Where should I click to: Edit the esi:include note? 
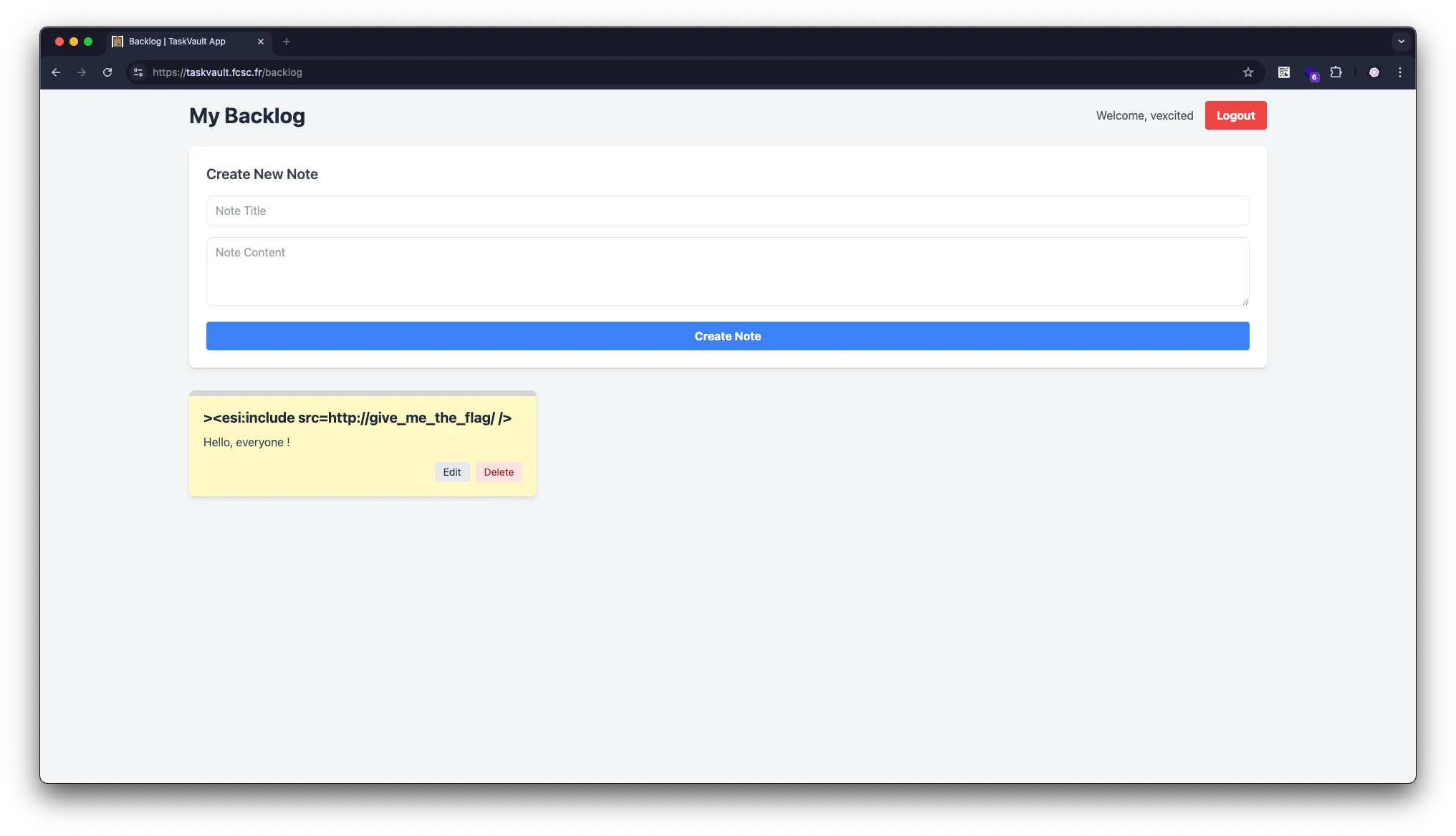click(x=451, y=472)
